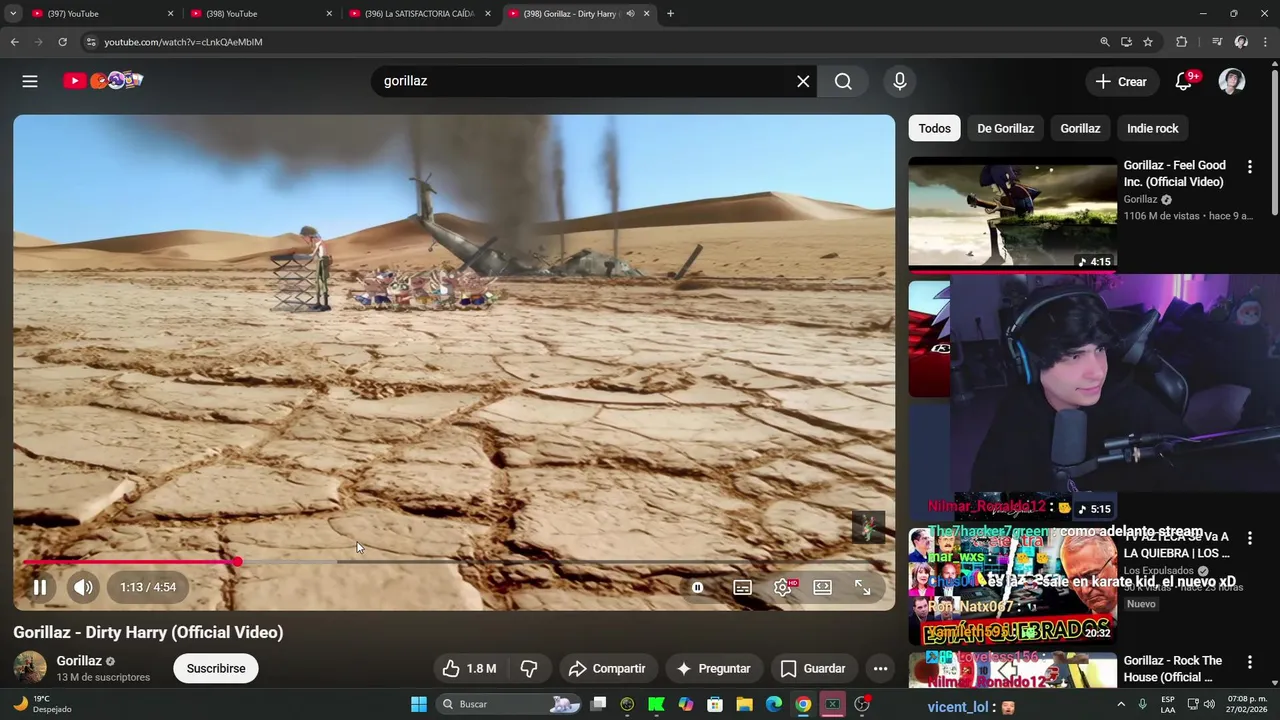Image resolution: width=1280 pixels, height=720 pixels.
Task: Toggle subtitles on the player
Action: point(742,587)
